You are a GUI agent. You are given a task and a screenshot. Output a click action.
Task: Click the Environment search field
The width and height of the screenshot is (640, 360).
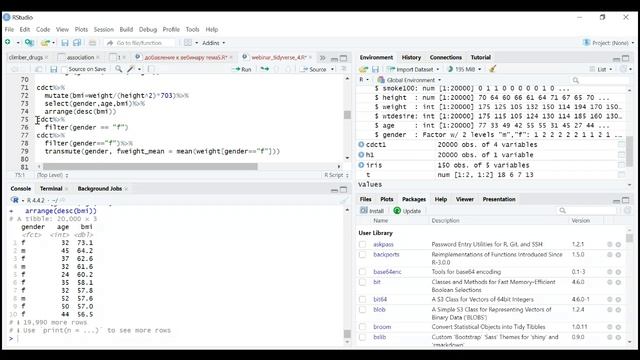(600, 80)
